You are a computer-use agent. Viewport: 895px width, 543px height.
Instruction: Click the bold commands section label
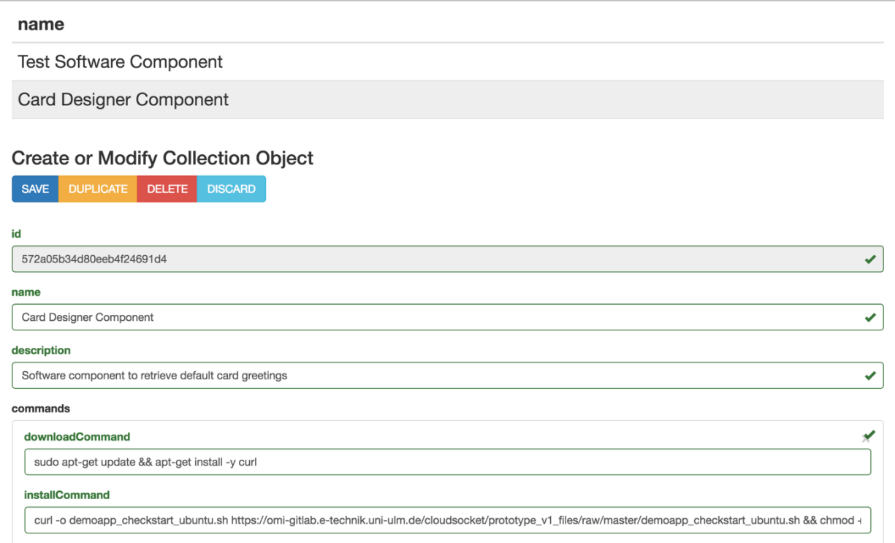[x=41, y=409]
